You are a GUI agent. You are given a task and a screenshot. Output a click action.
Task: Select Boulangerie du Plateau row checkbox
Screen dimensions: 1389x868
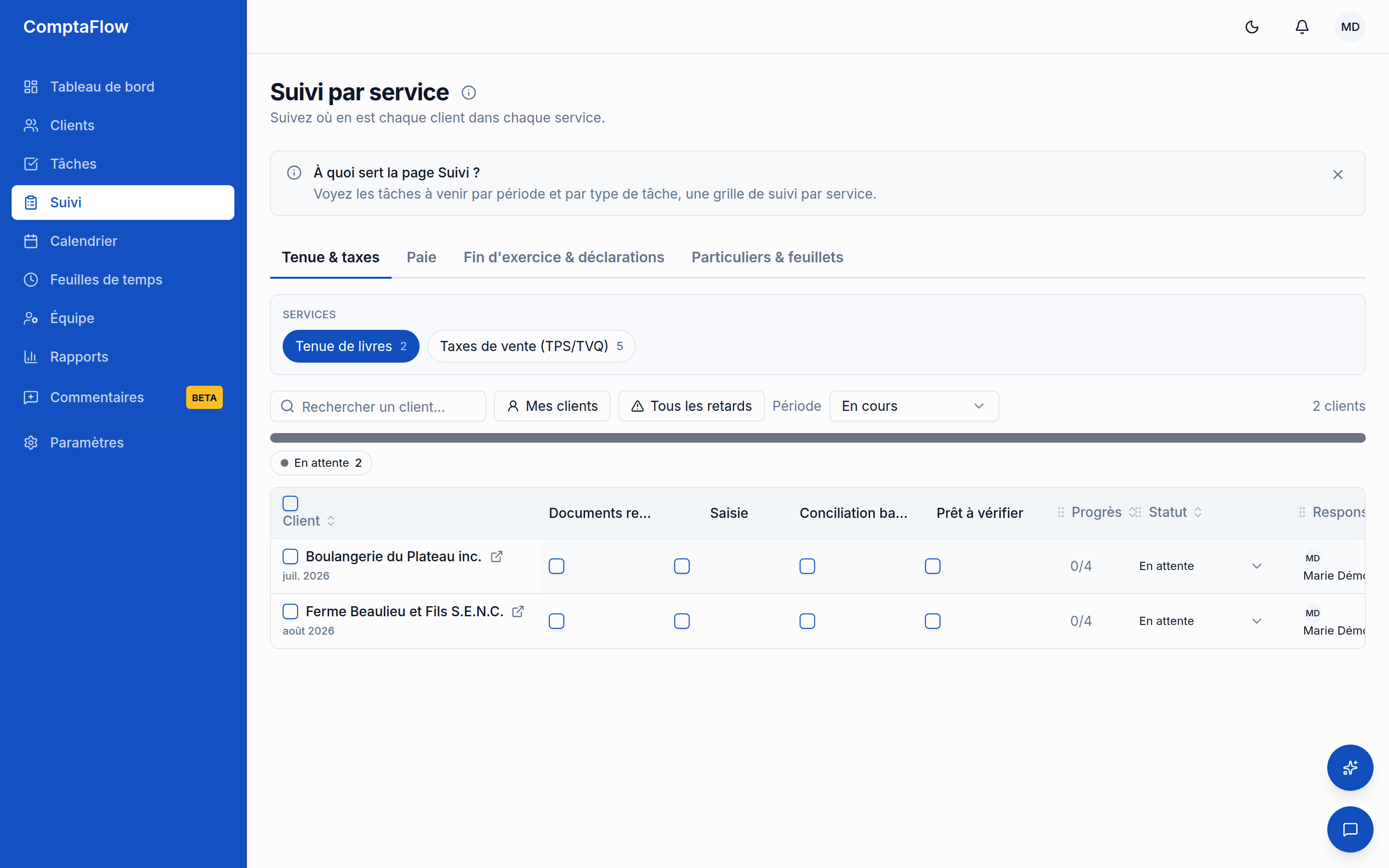point(290,556)
